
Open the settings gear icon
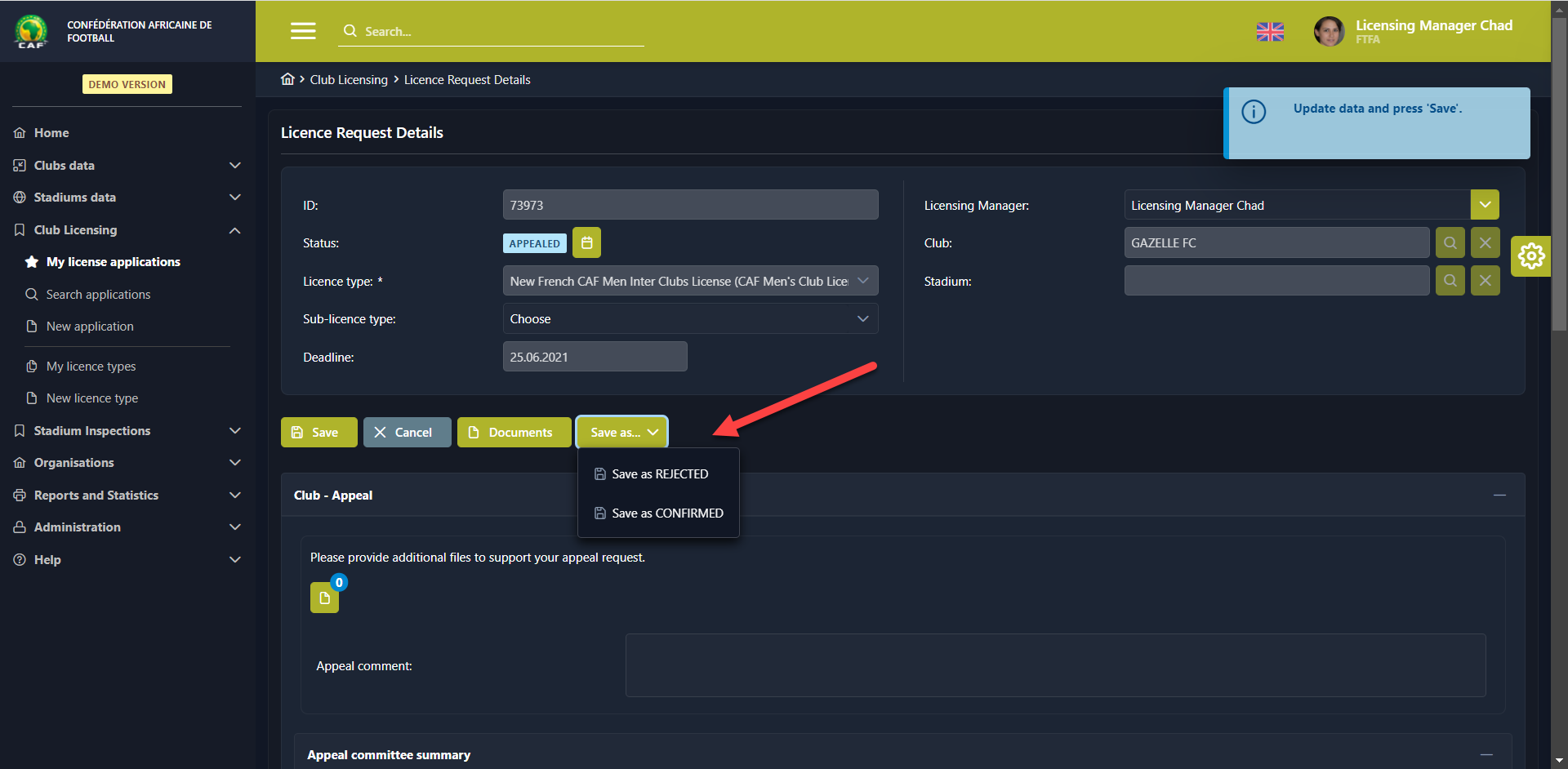pyautogui.click(x=1530, y=256)
